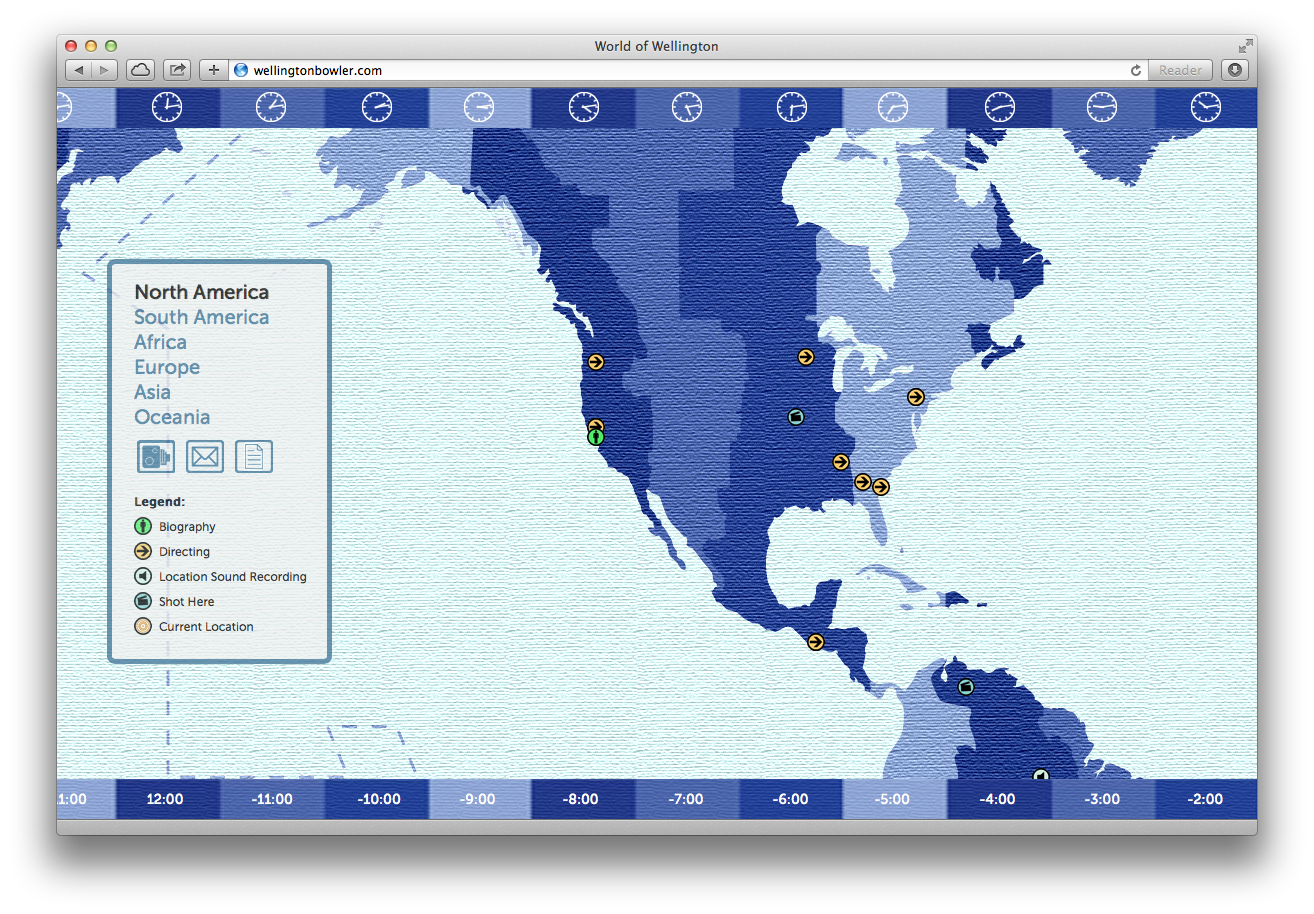Screen dimensions: 1314x914
Task: Click the clock above the -8:00 zone
Action: pos(584,107)
